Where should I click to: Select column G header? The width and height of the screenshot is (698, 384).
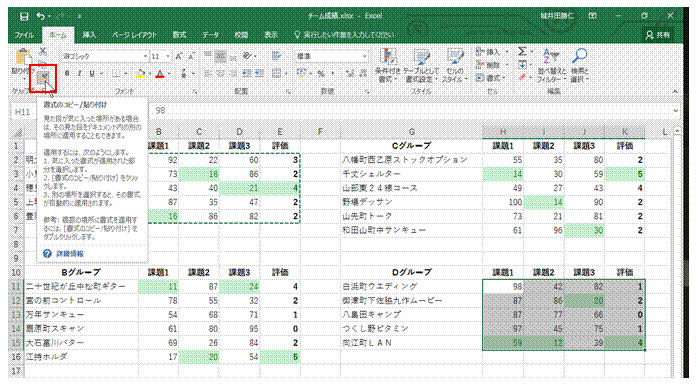412,132
